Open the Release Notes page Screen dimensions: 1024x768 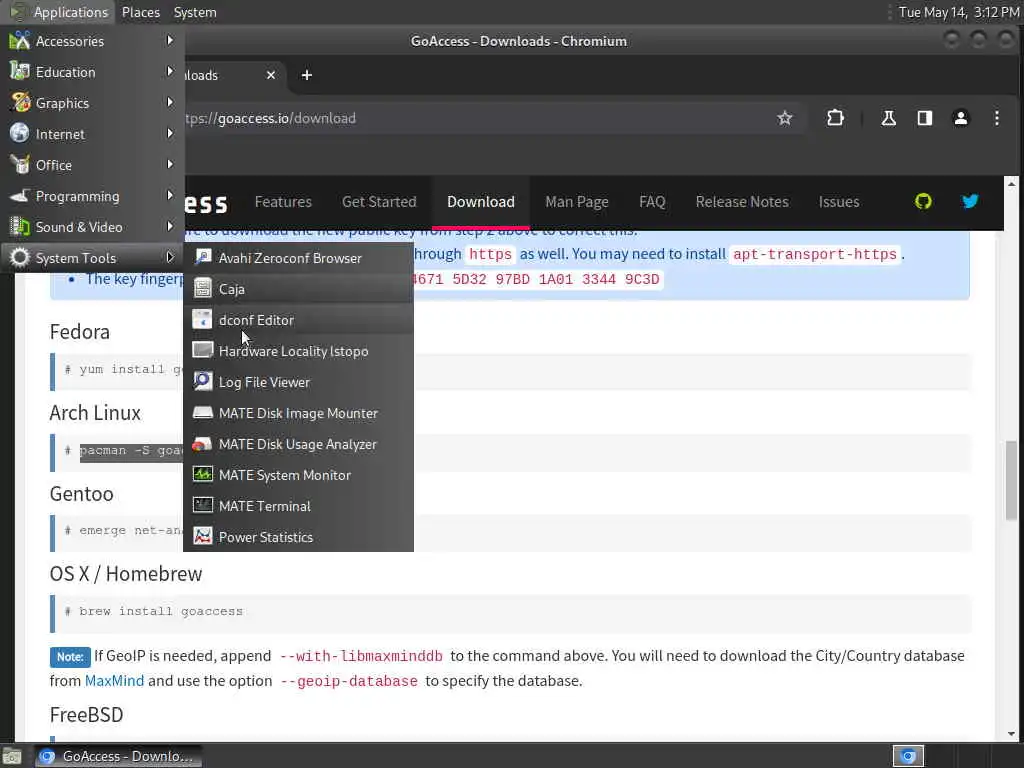[x=742, y=202]
